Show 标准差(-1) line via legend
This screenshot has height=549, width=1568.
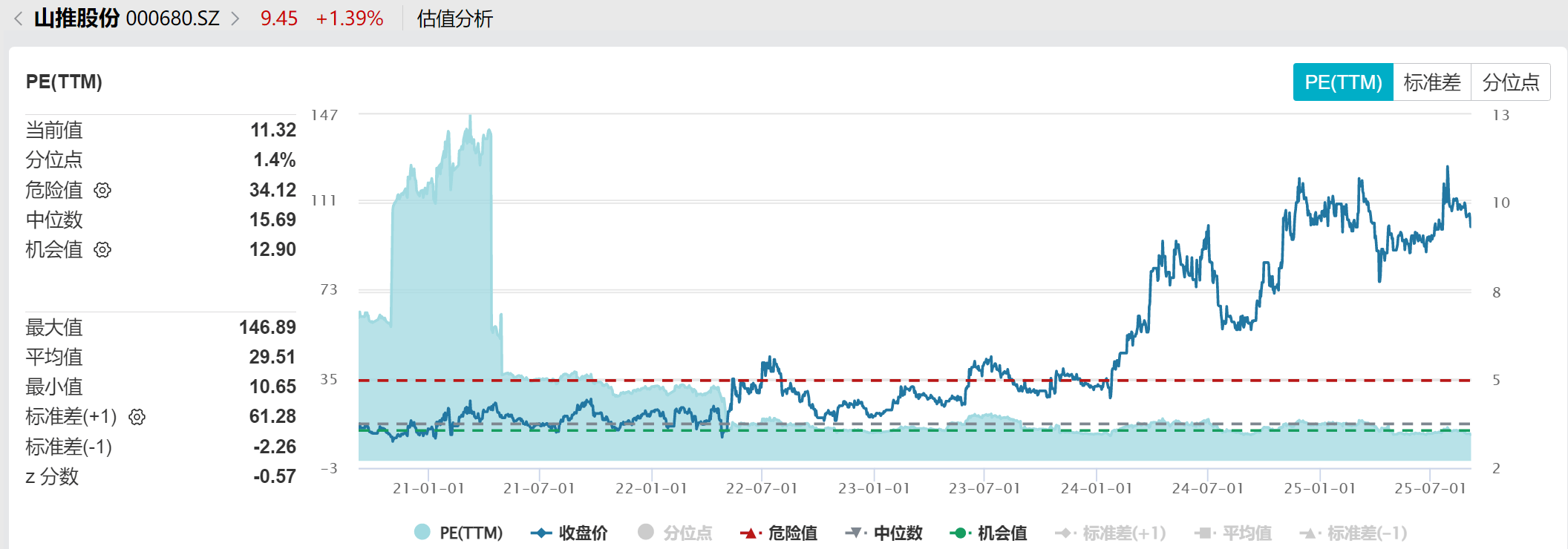pyautogui.click(x=1353, y=533)
